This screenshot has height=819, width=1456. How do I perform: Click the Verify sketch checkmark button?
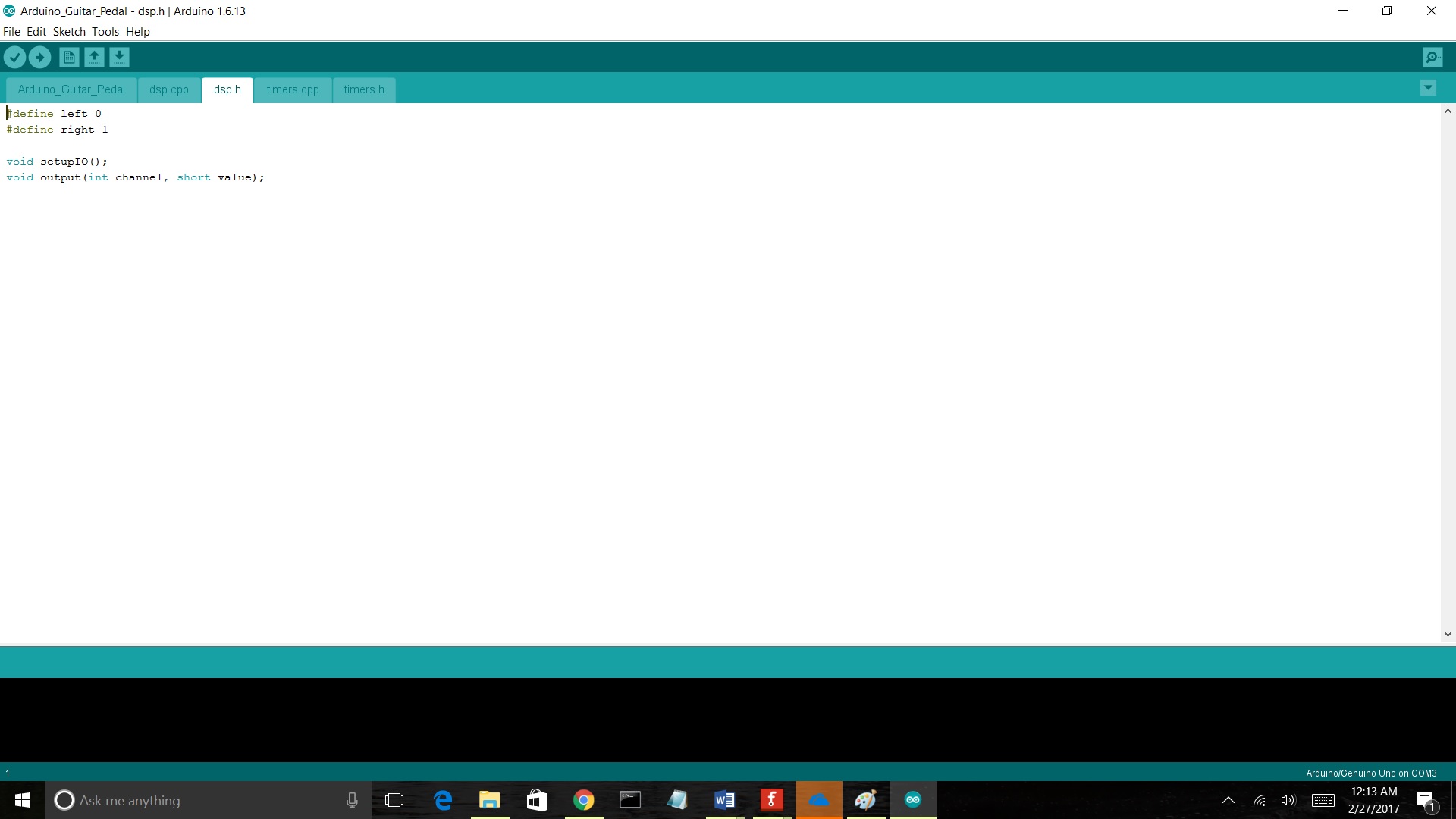coord(14,57)
